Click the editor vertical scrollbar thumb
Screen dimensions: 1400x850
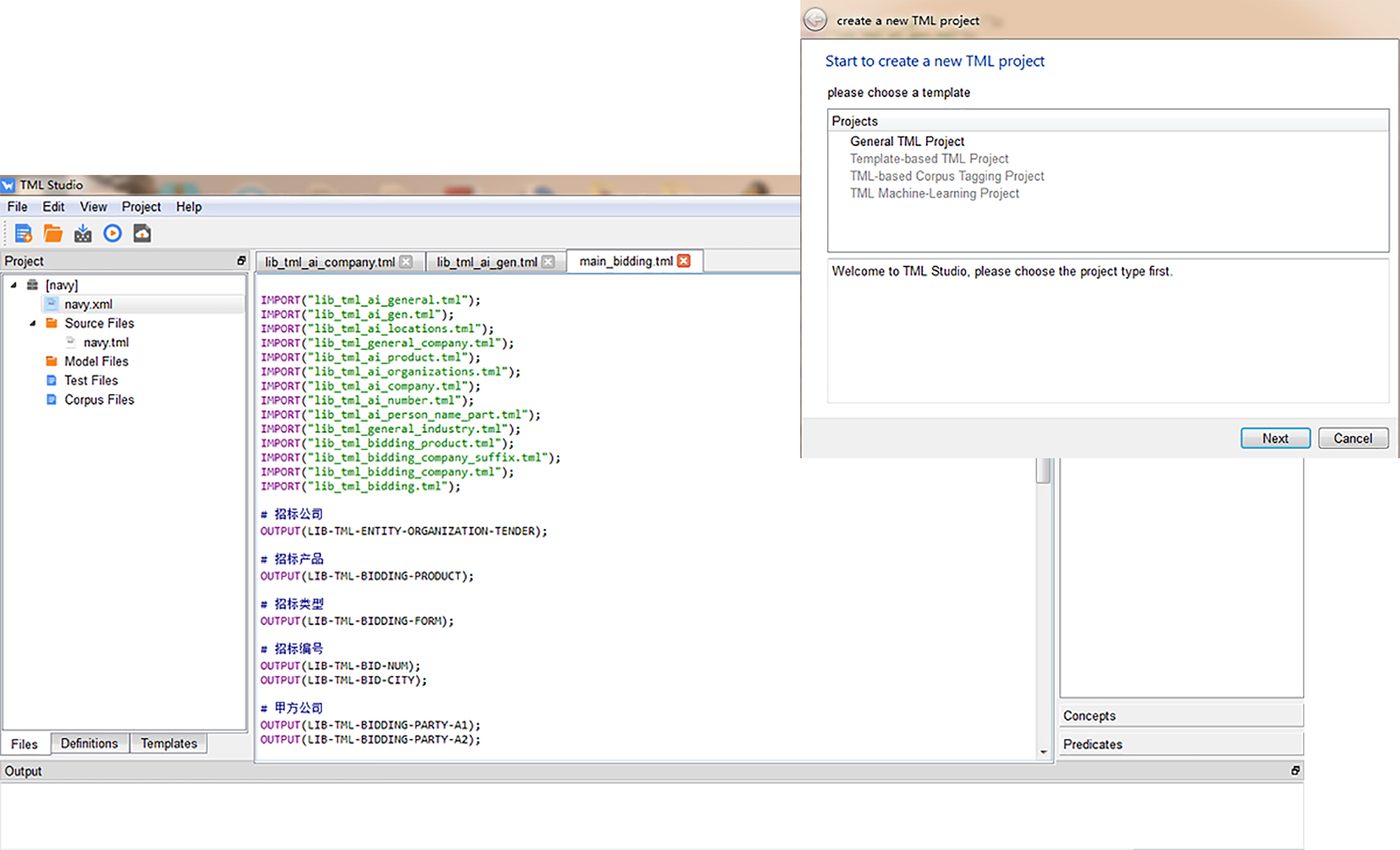click(1044, 470)
